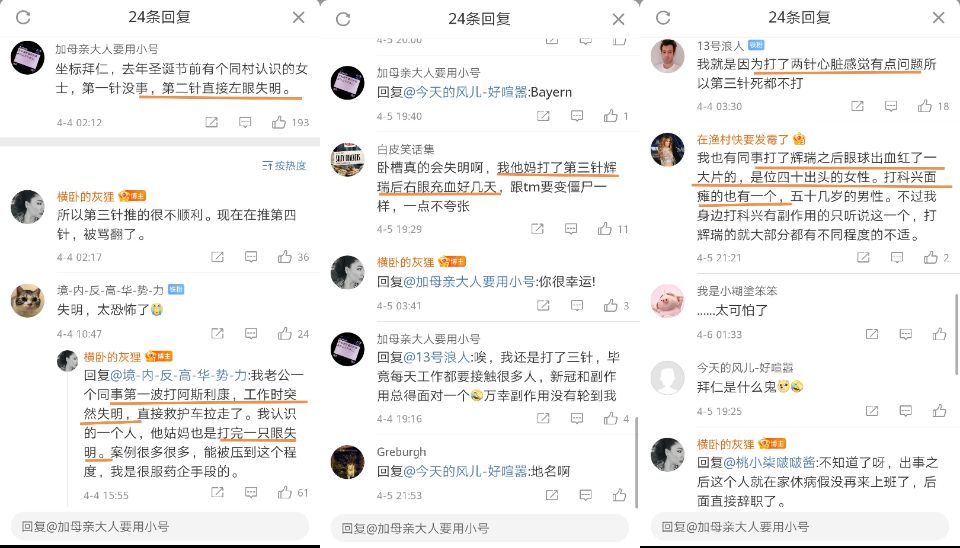Like the comment with 193 likes
This screenshot has height=548, width=960.
[x=279, y=122]
